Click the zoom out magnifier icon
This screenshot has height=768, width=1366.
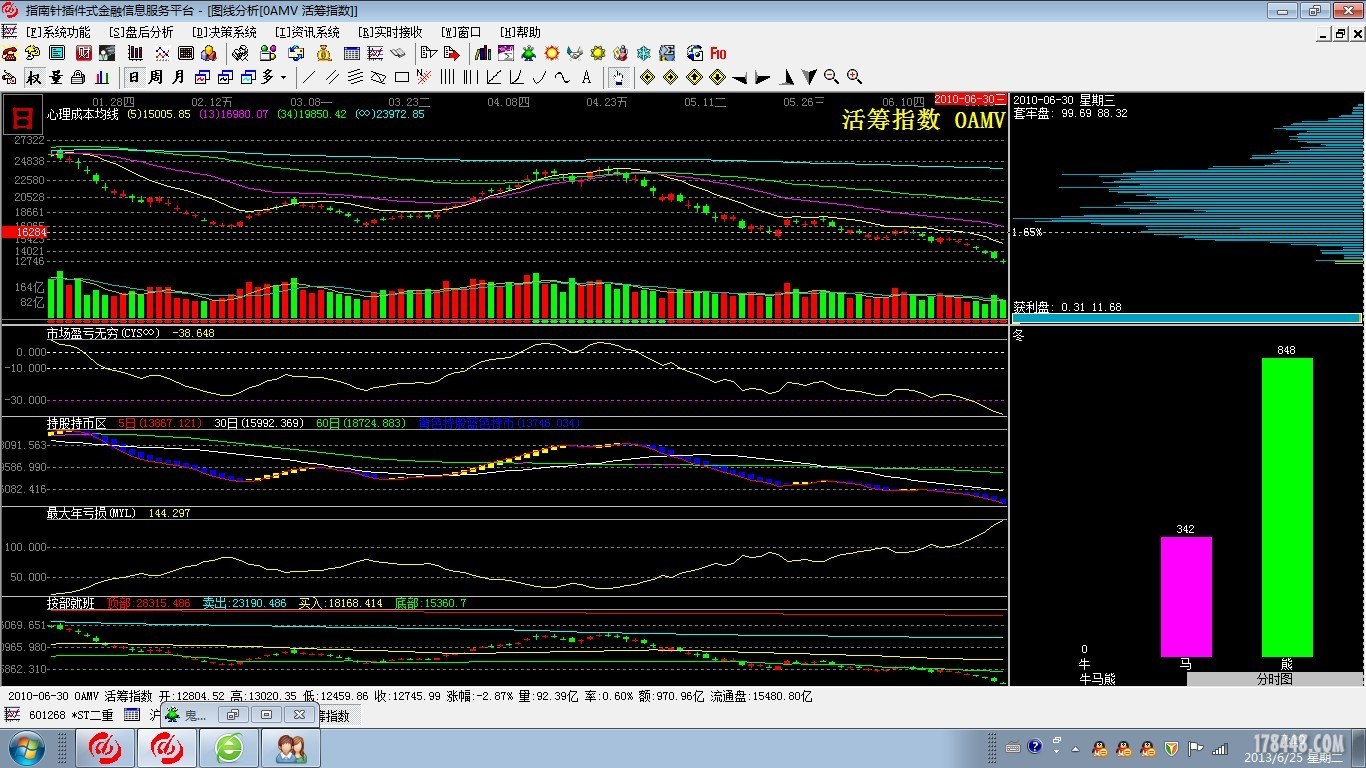pos(831,77)
